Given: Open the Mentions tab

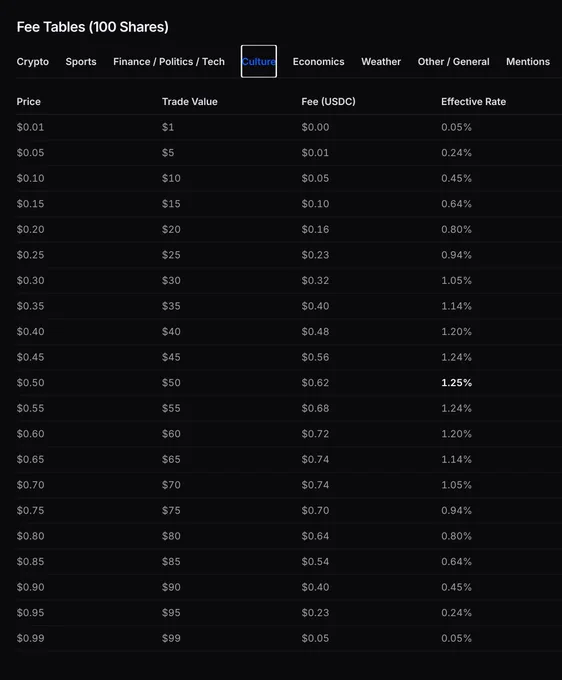Looking at the screenshot, I should click(x=528, y=62).
